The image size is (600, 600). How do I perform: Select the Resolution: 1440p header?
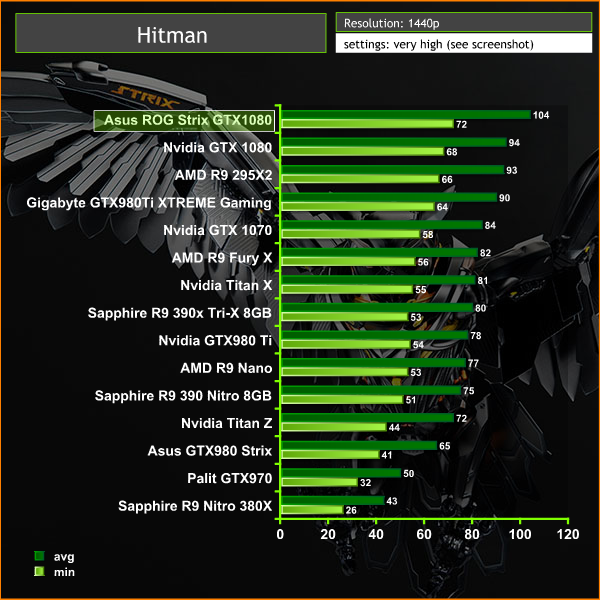464,23
